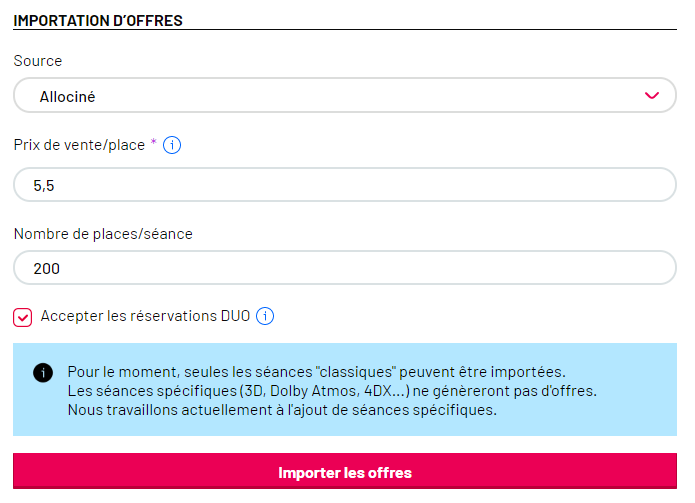695x503 pixels.
Task: Click the banner line about séances classiques
Action: click(x=316, y=371)
